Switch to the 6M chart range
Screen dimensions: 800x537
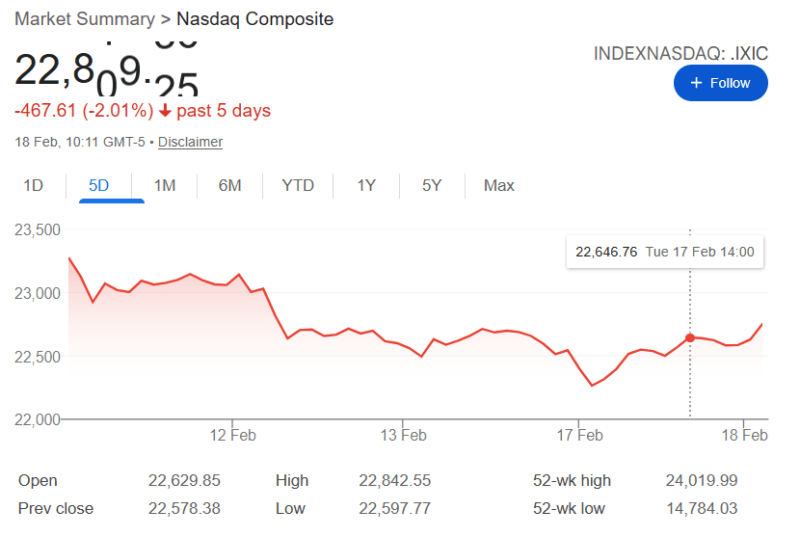[x=230, y=185]
